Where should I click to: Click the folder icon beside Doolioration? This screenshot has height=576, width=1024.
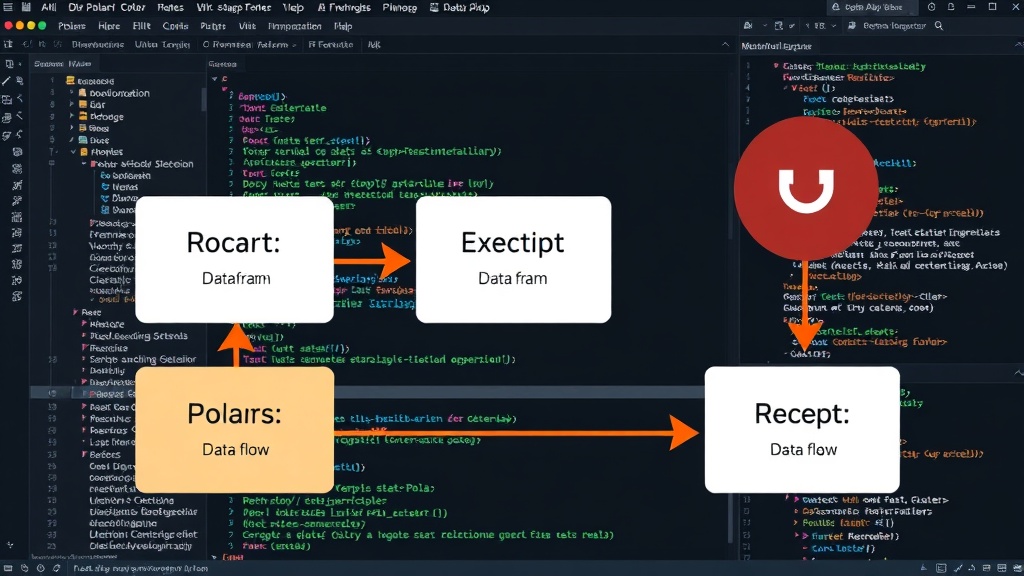(83, 93)
